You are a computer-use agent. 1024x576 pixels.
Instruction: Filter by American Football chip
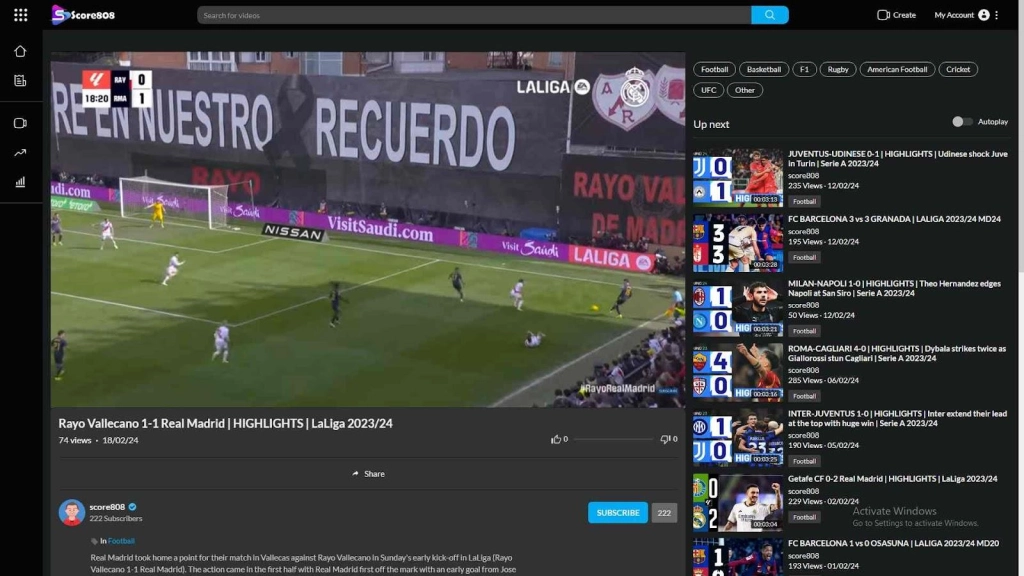[897, 69]
